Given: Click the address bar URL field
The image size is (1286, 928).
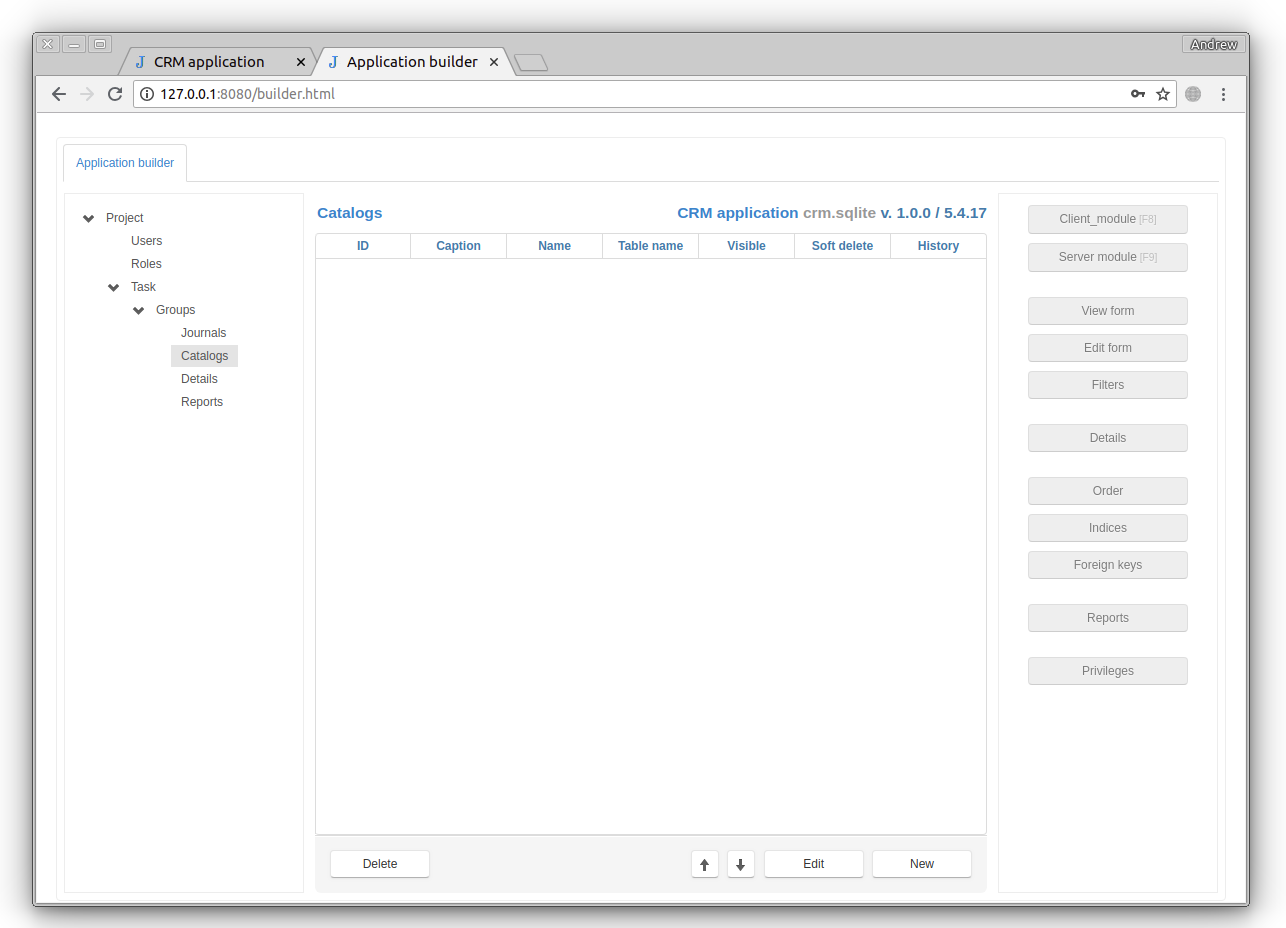Looking at the screenshot, I should [x=630, y=94].
